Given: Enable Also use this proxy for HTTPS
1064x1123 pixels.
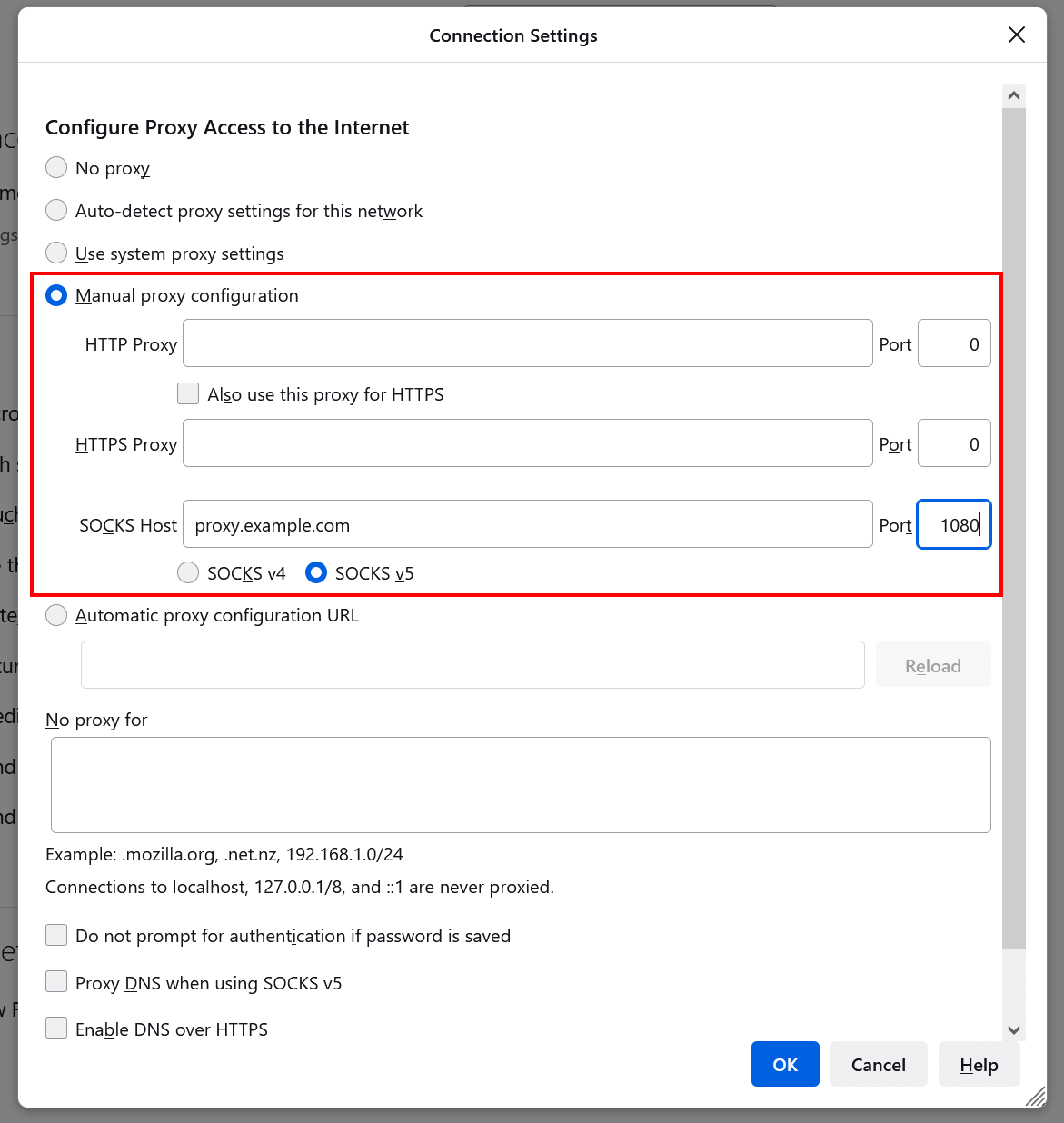Looking at the screenshot, I should point(187,393).
